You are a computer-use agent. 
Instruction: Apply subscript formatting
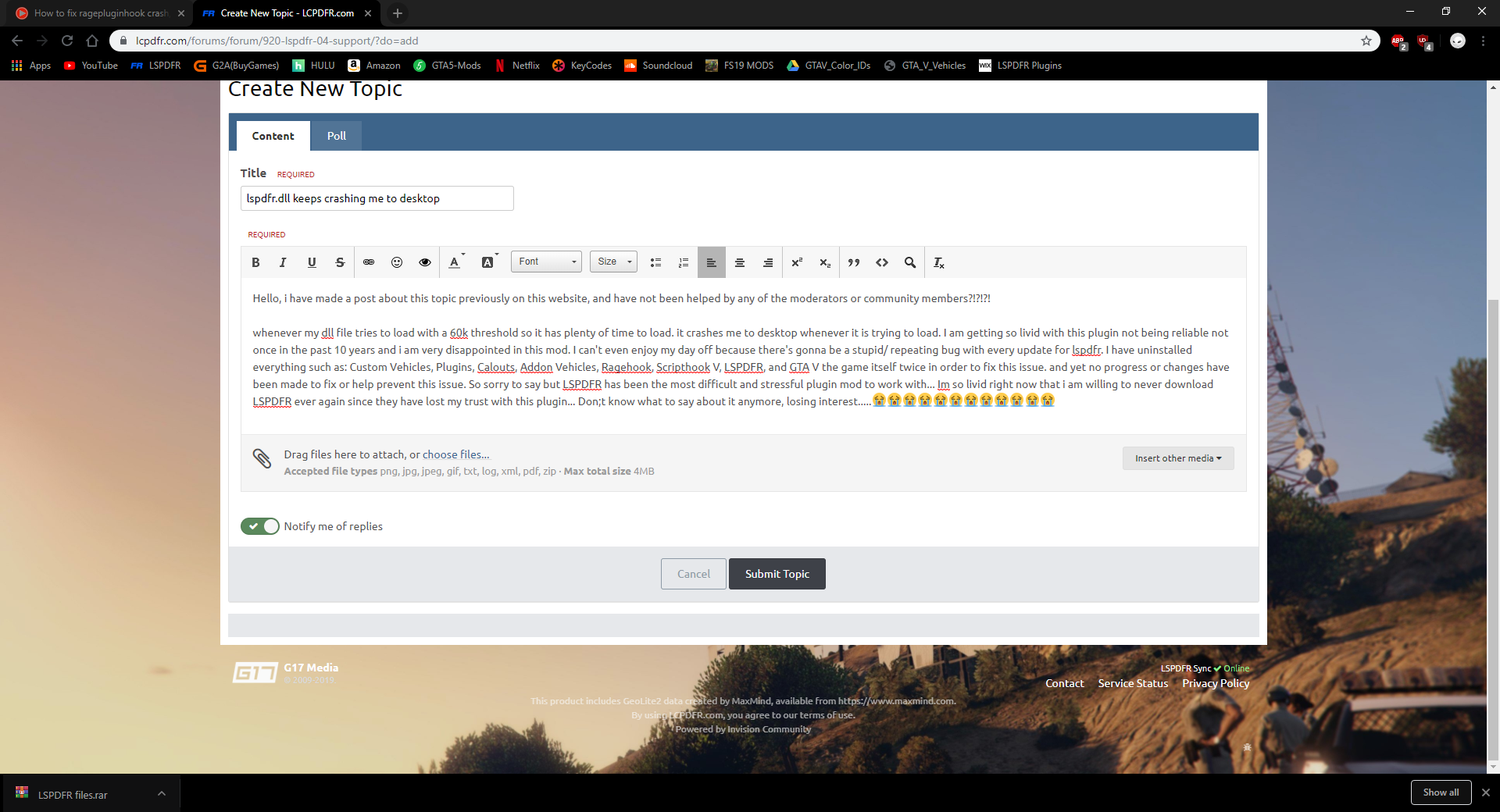(825, 262)
